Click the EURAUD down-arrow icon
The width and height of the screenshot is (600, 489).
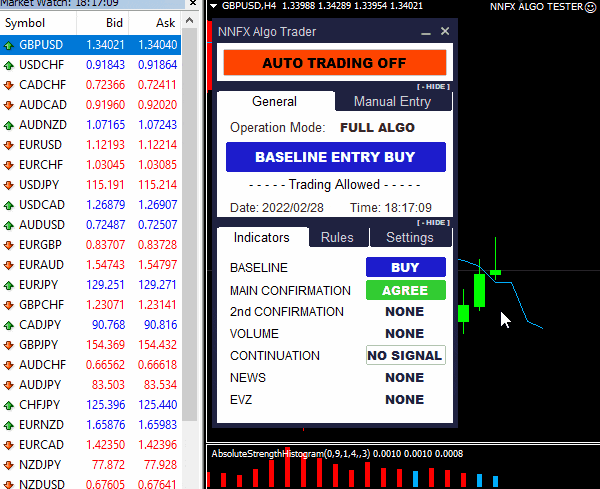click(x=8, y=265)
